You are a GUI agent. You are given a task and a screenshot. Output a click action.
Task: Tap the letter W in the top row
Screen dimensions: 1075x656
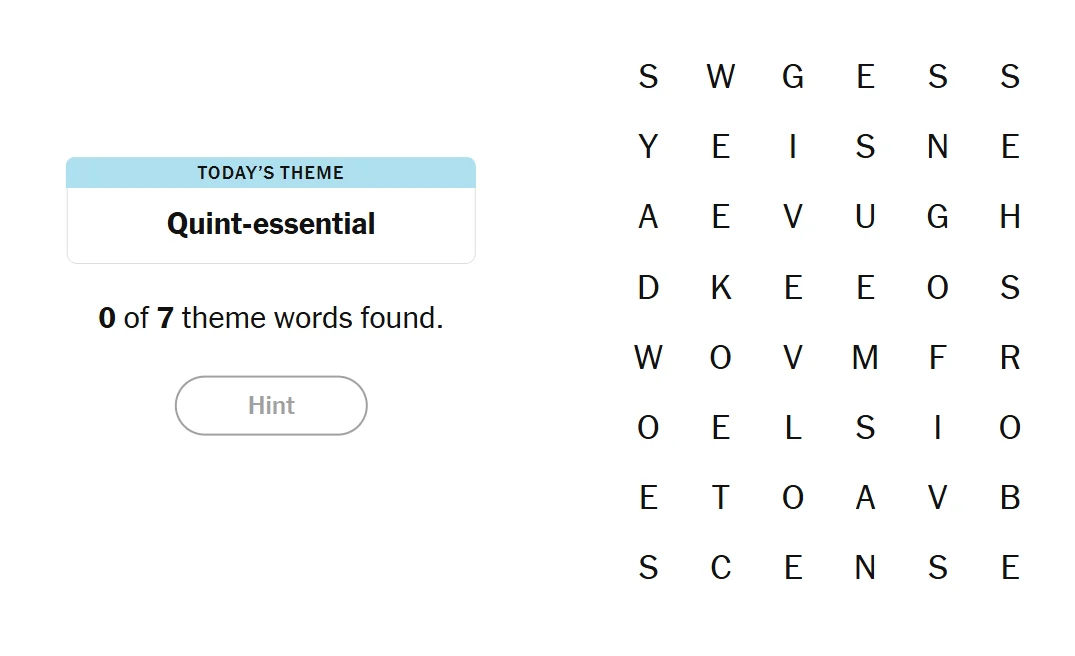(x=720, y=76)
